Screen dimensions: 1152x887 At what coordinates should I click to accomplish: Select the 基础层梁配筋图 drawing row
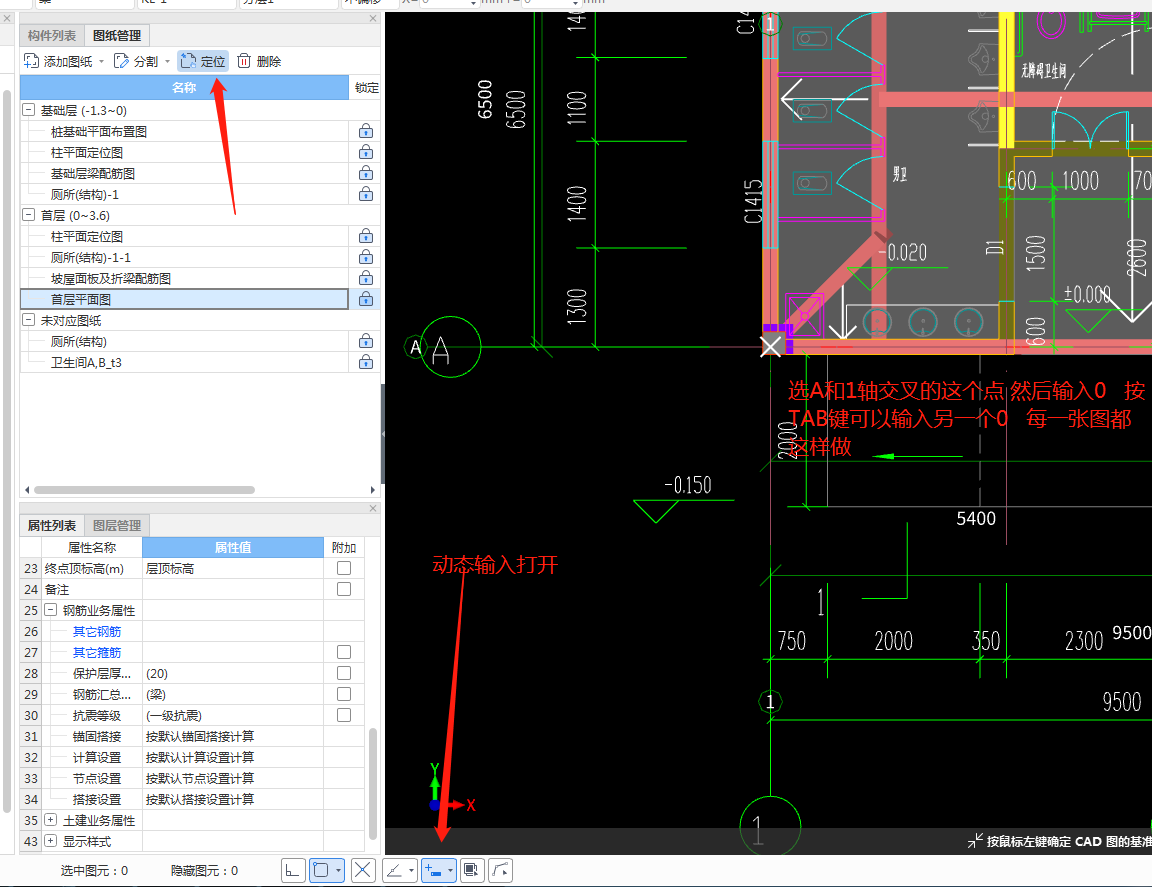point(184,173)
